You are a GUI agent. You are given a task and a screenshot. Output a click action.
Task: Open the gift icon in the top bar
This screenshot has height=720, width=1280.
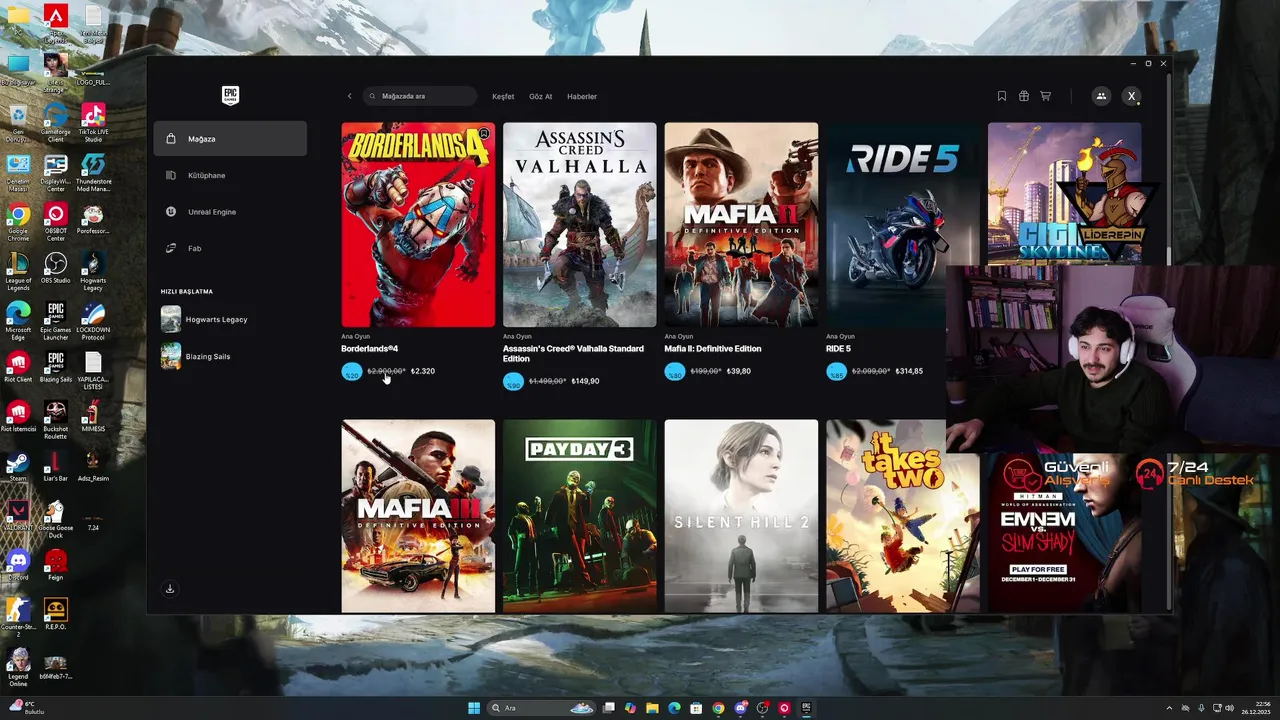pos(1024,96)
